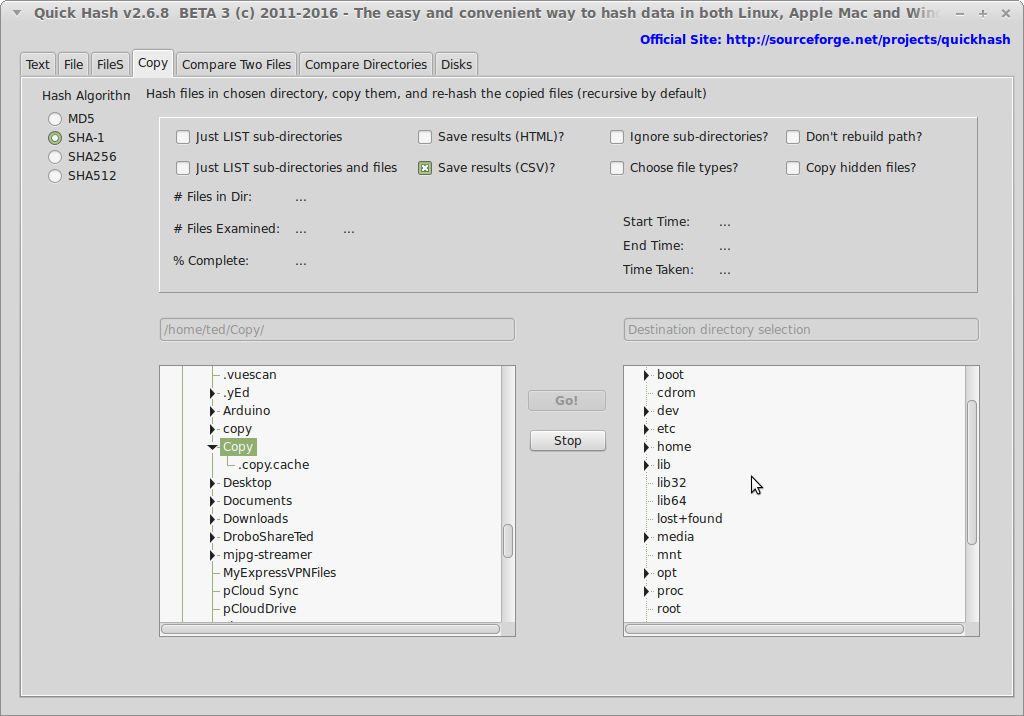Image resolution: width=1024 pixels, height=716 pixels.
Task: Click the Go! button
Action: tap(567, 400)
